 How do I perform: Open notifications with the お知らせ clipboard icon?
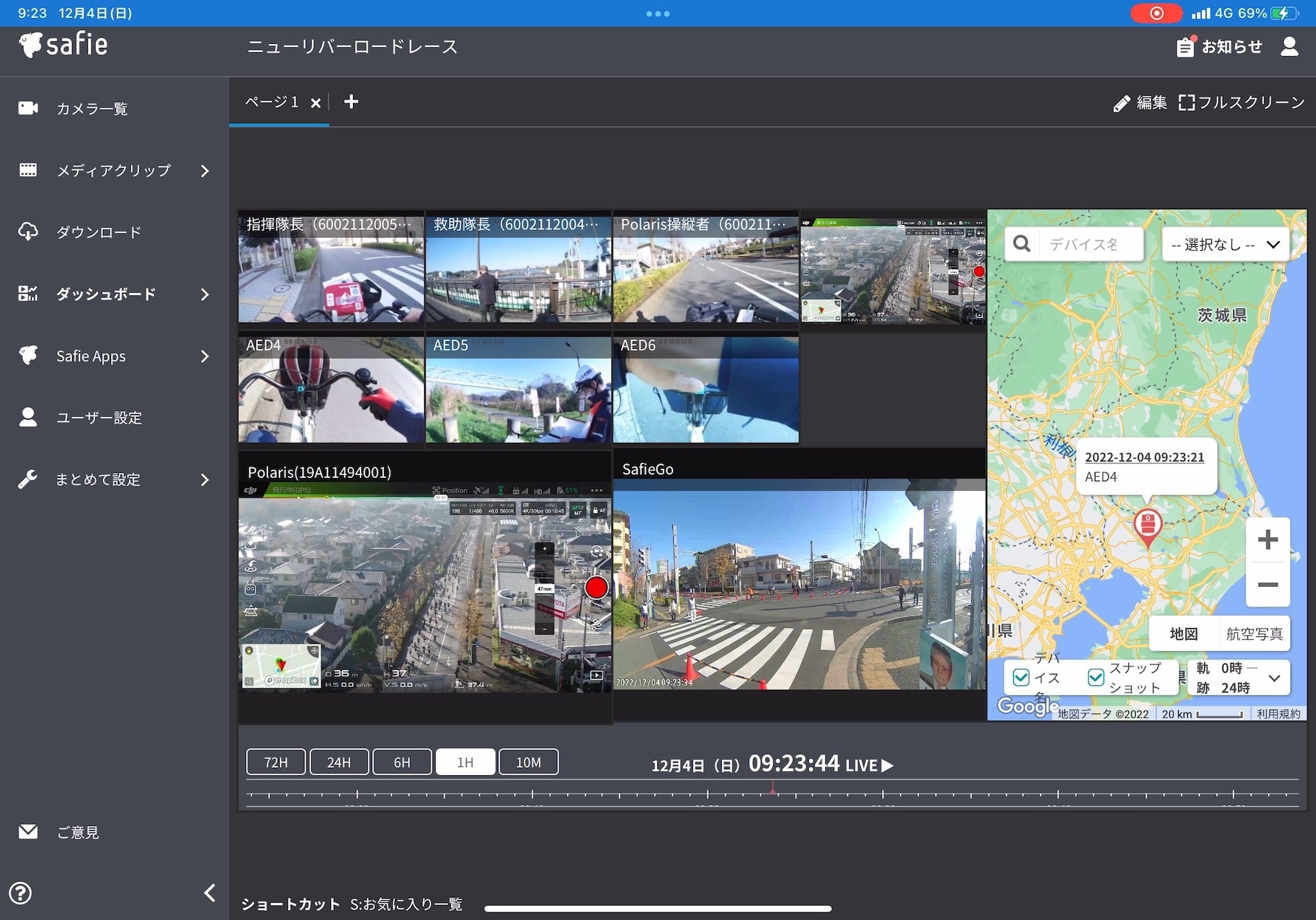pyautogui.click(x=1184, y=47)
